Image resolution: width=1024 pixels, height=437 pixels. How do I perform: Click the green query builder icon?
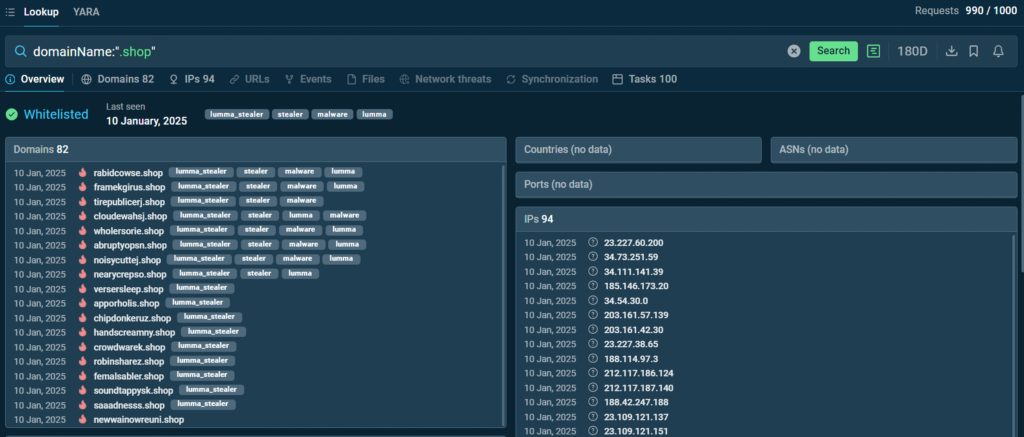point(874,51)
